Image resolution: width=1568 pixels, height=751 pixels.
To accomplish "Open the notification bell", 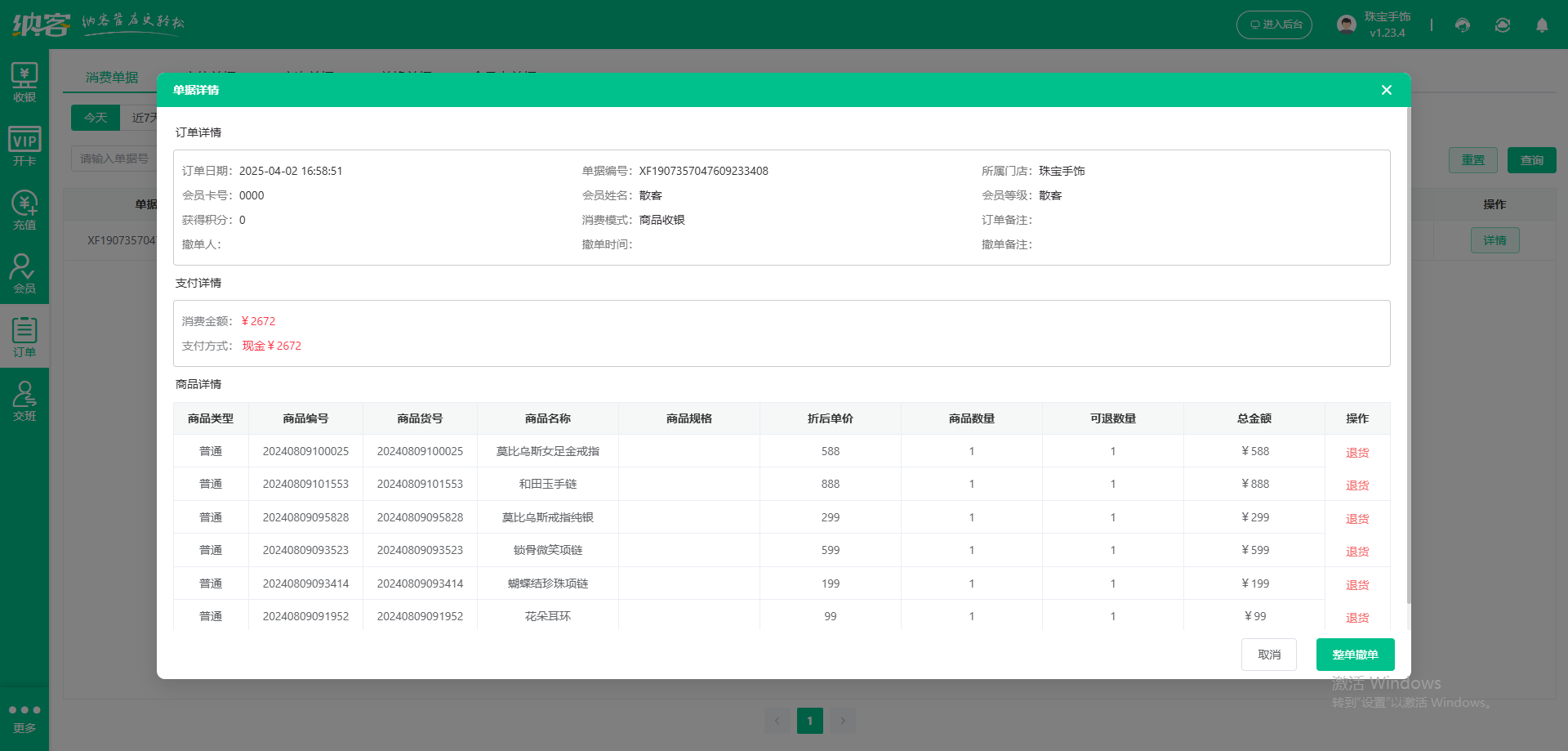I will point(1542,25).
